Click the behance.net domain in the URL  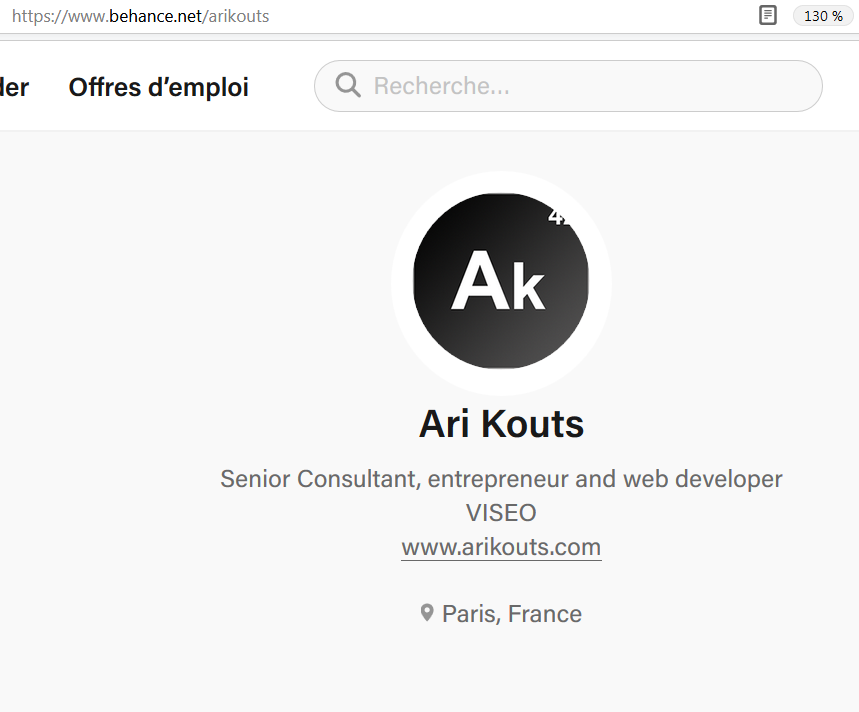pos(156,16)
